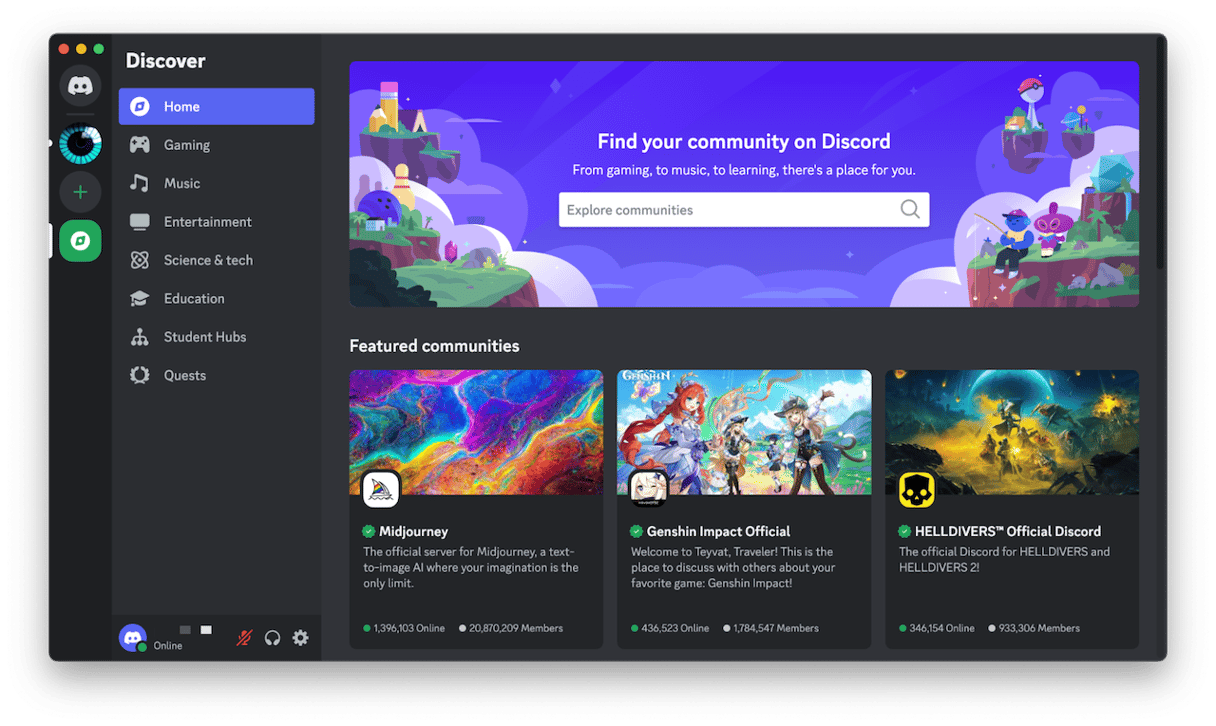The height and width of the screenshot is (726, 1216).
Task: Open Discord direct messages home icon
Action: tap(80, 87)
